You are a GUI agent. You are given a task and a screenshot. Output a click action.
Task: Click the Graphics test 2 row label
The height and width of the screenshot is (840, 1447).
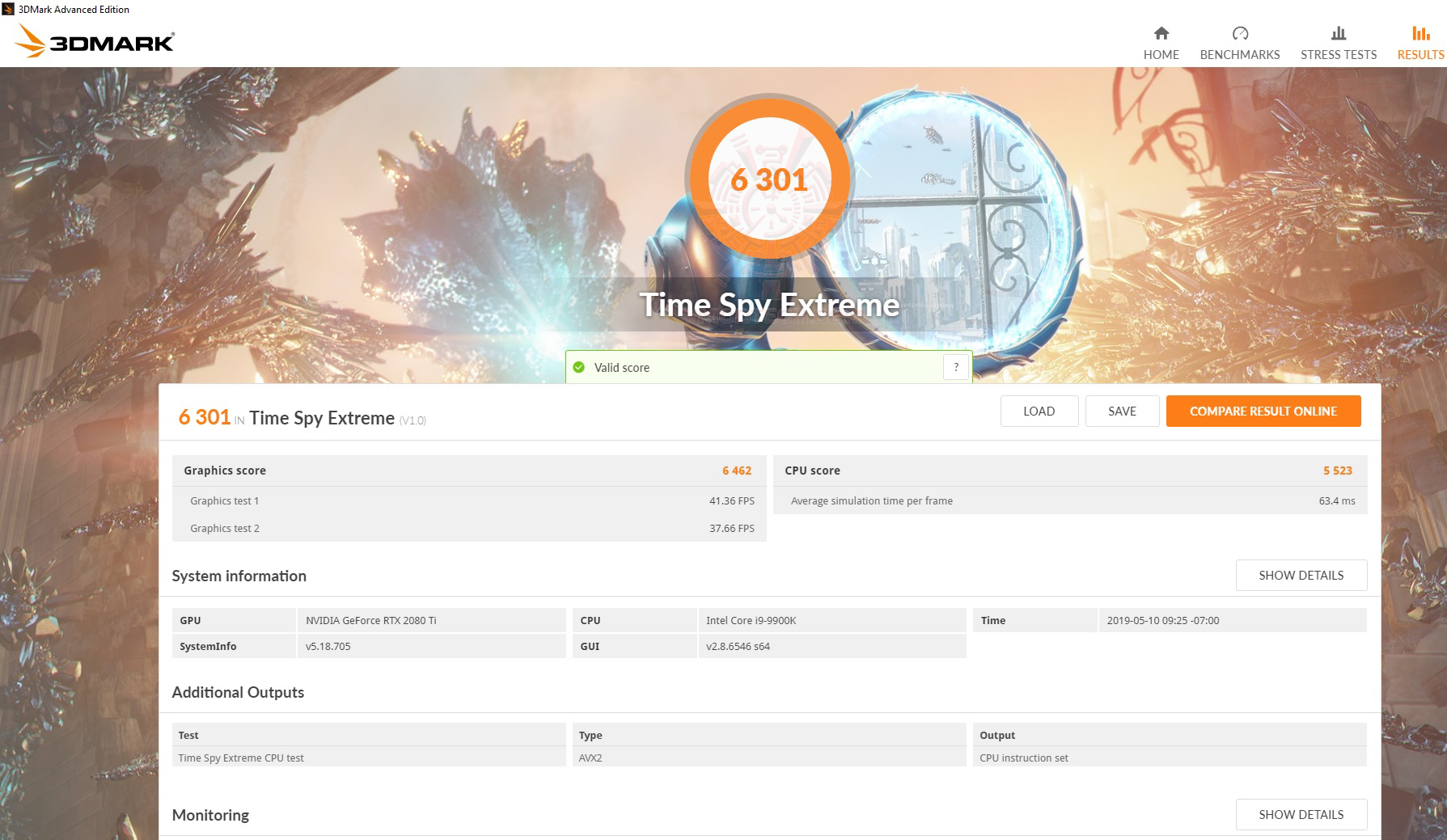225,528
